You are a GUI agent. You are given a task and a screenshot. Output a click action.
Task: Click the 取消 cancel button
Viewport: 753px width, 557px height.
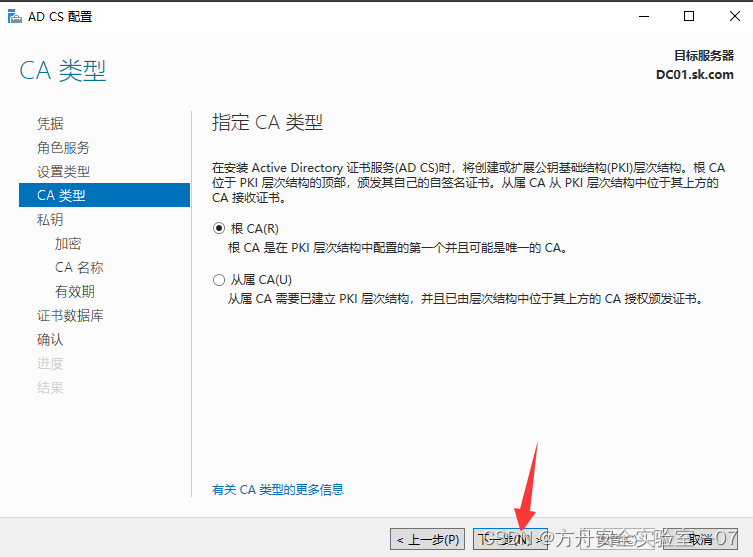(701, 540)
